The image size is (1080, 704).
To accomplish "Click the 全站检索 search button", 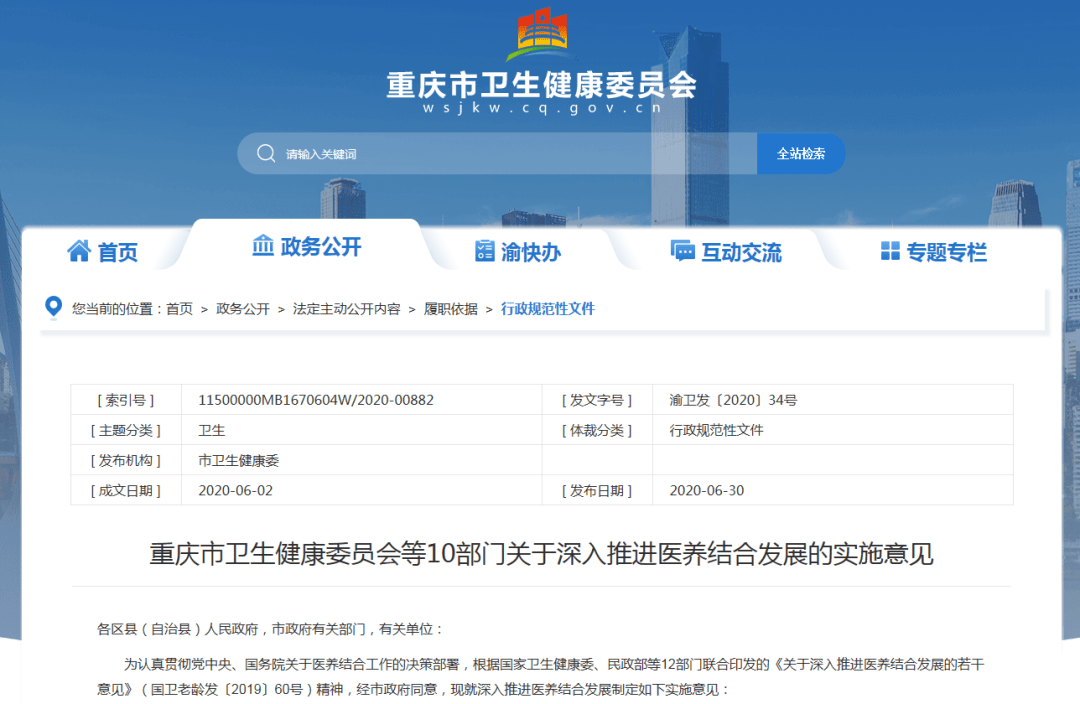I will coord(801,154).
